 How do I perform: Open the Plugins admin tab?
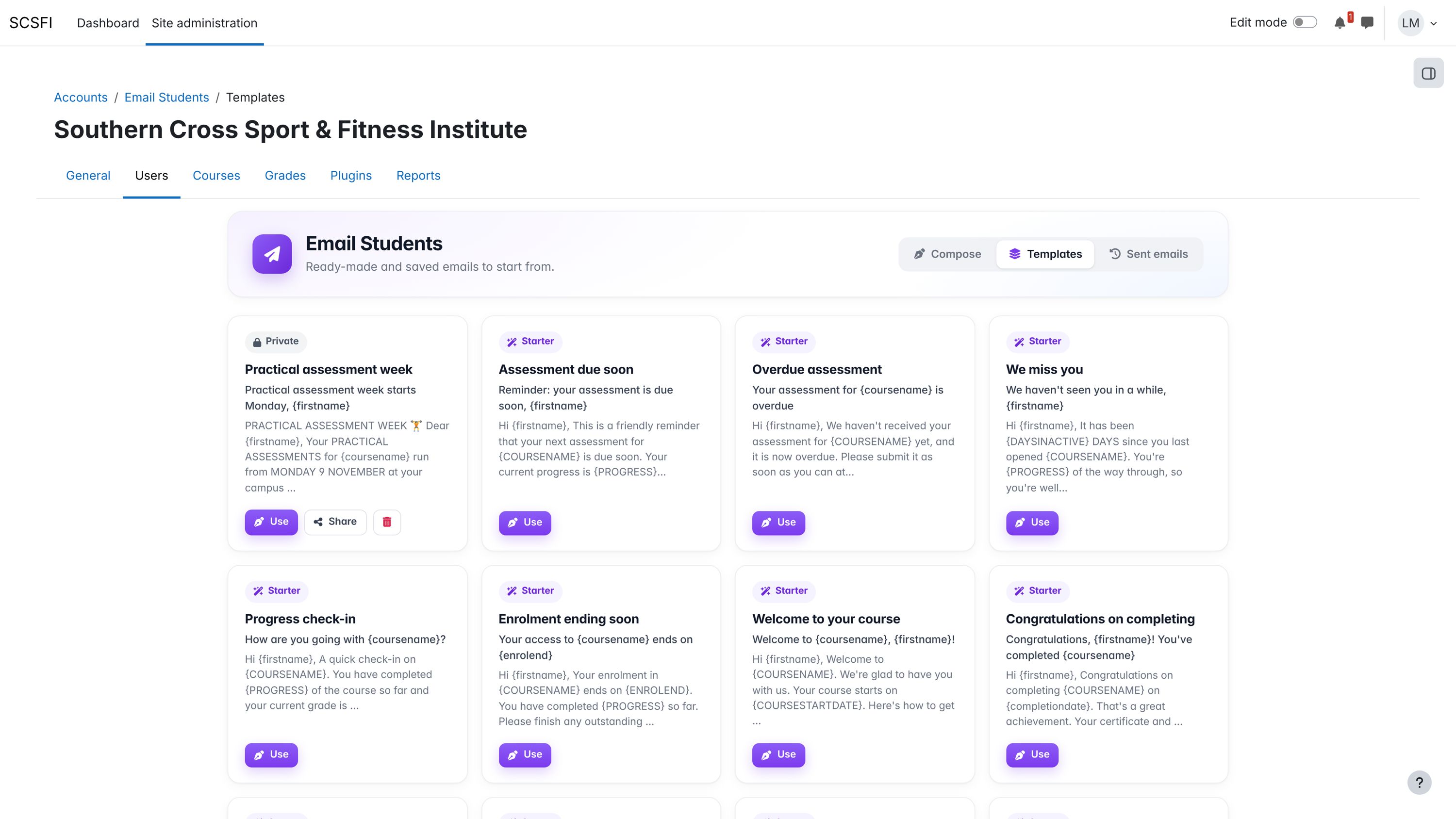351,176
